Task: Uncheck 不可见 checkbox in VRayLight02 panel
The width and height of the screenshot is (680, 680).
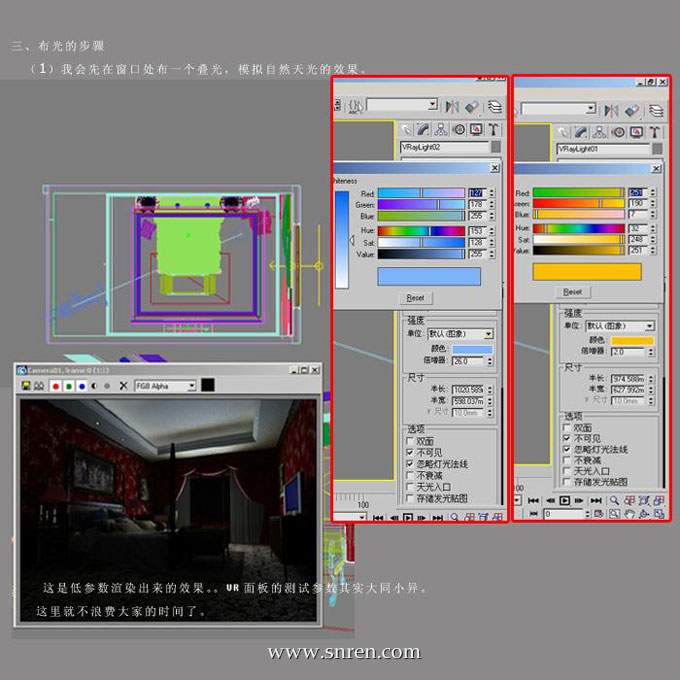Action: (410, 452)
